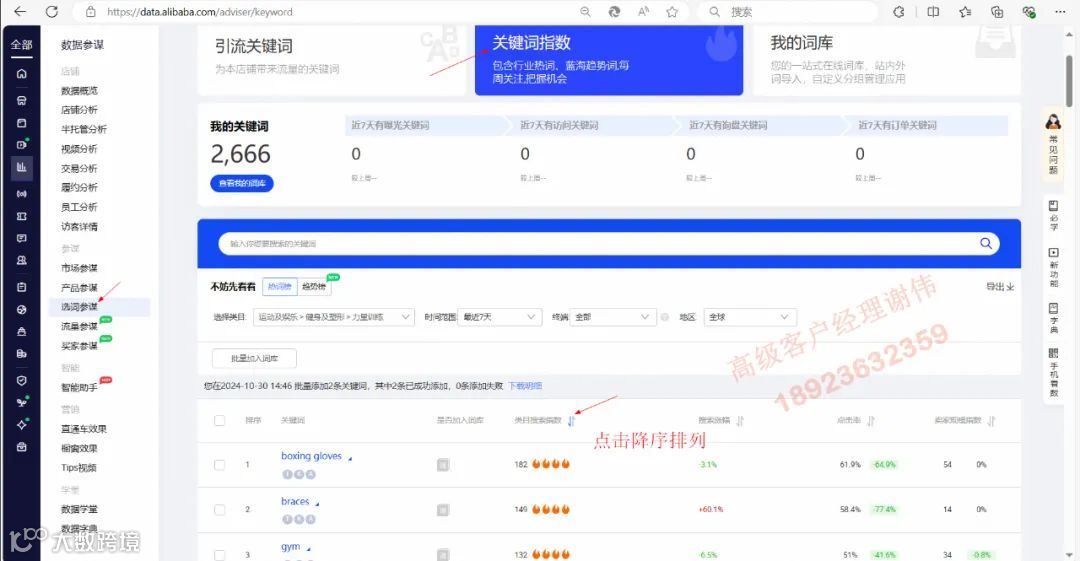Tick the select-all checkbox in table header
Viewport: 1080px width, 561px height.
click(x=219, y=420)
